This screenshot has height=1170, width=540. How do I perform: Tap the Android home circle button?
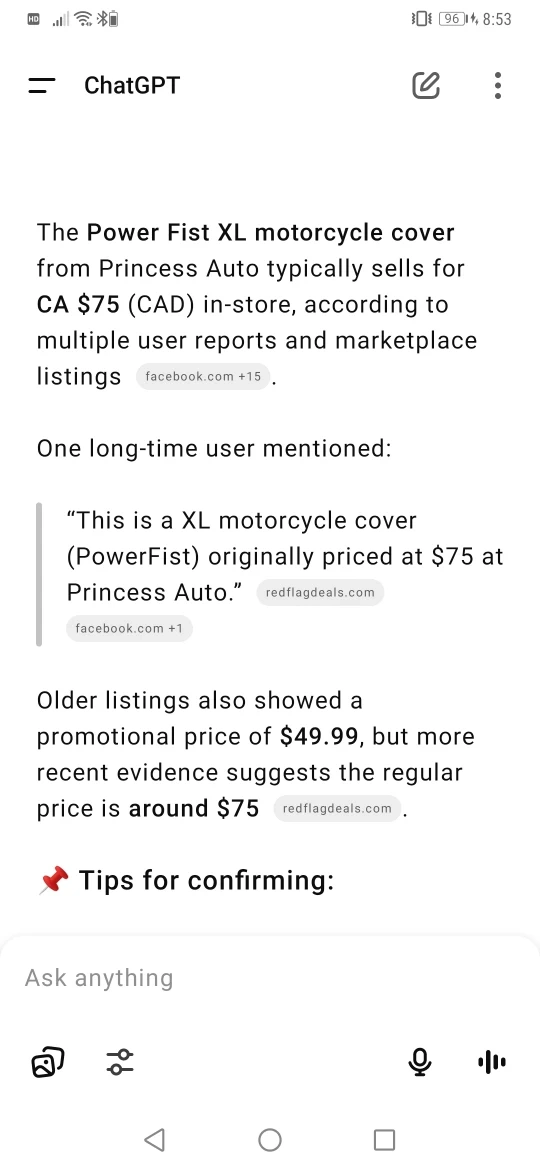[x=270, y=1139]
